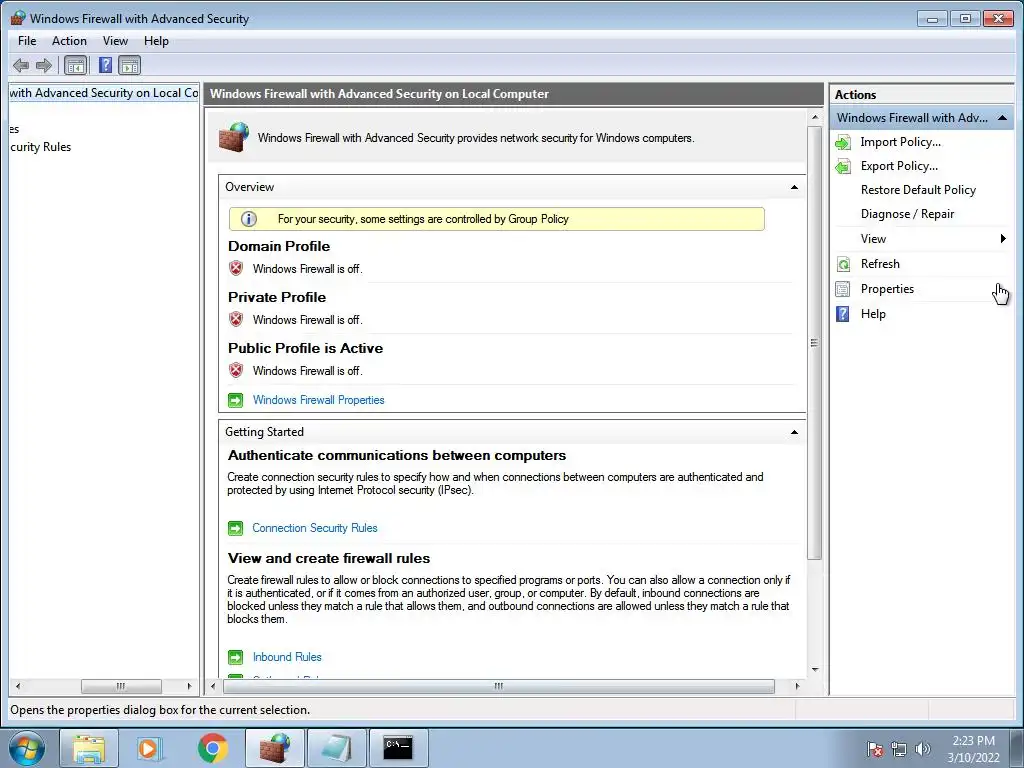Click Refresh in the Actions pane
This screenshot has width=1024, height=768.
pyautogui.click(x=880, y=264)
